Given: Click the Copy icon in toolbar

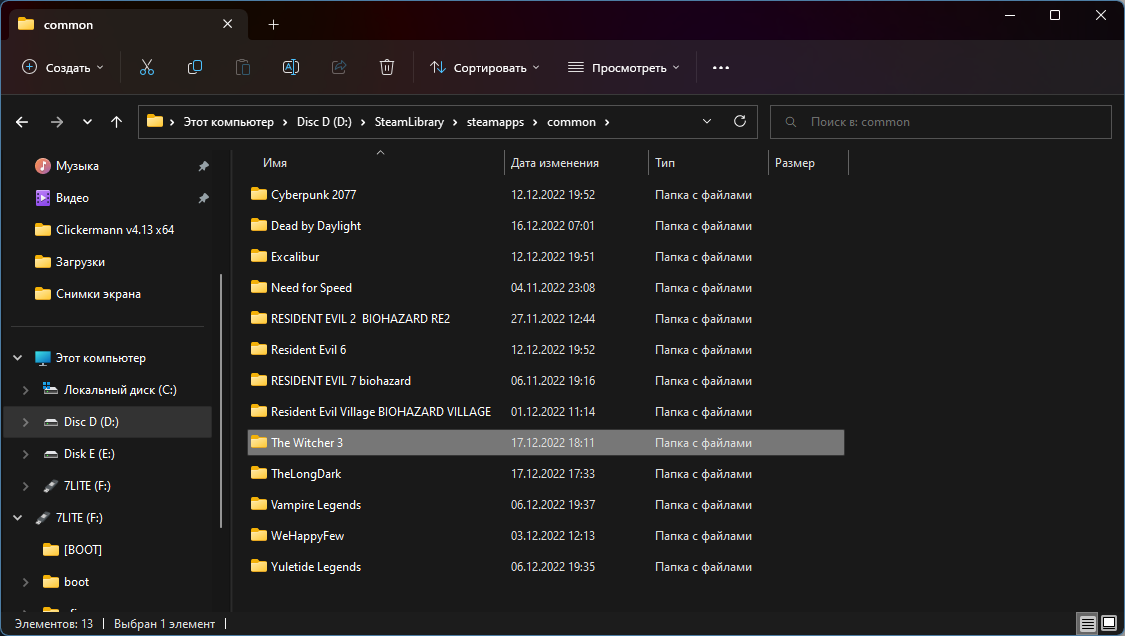Looking at the screenshot, I should [x=194, y=67].
